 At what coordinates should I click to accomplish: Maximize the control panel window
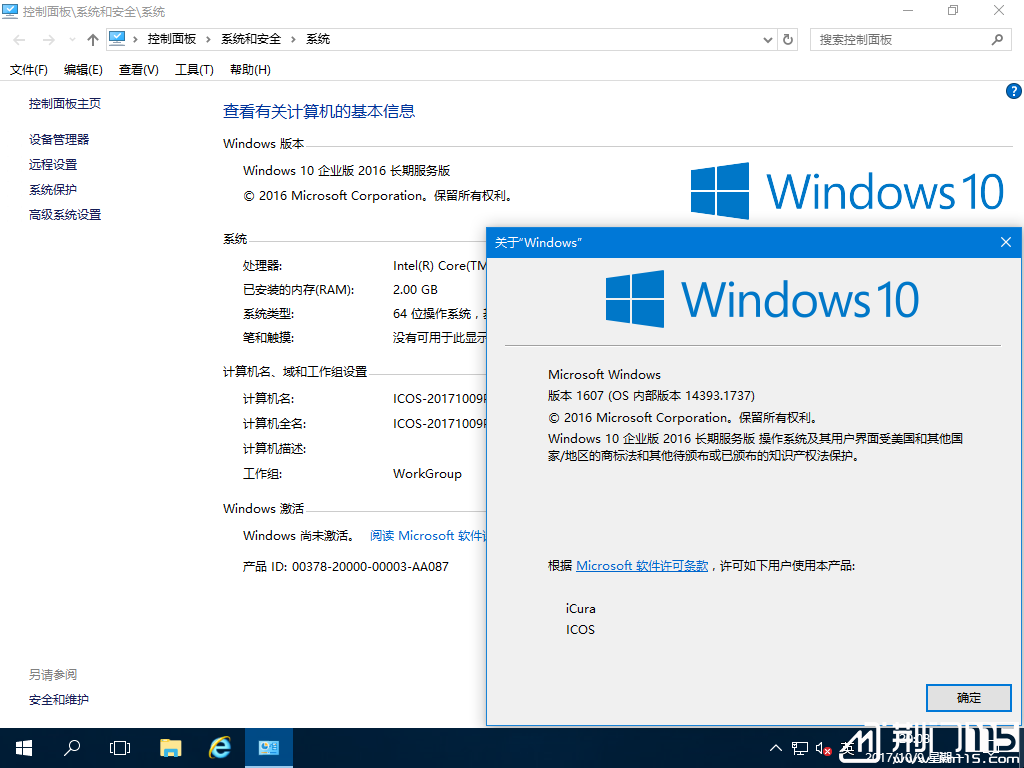pos(953,10)
